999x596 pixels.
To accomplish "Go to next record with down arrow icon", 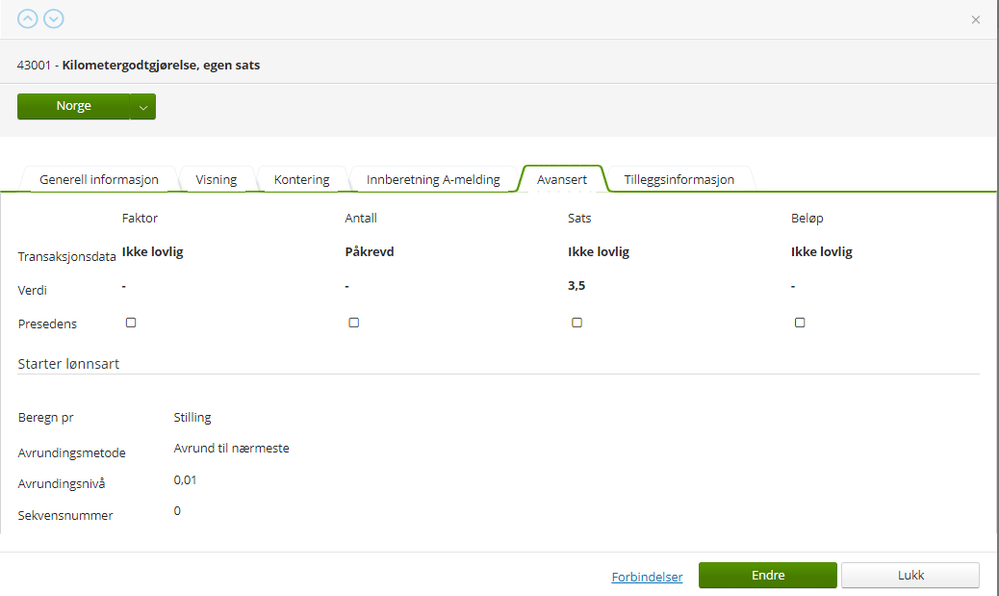I will click(x=54, y=19).
